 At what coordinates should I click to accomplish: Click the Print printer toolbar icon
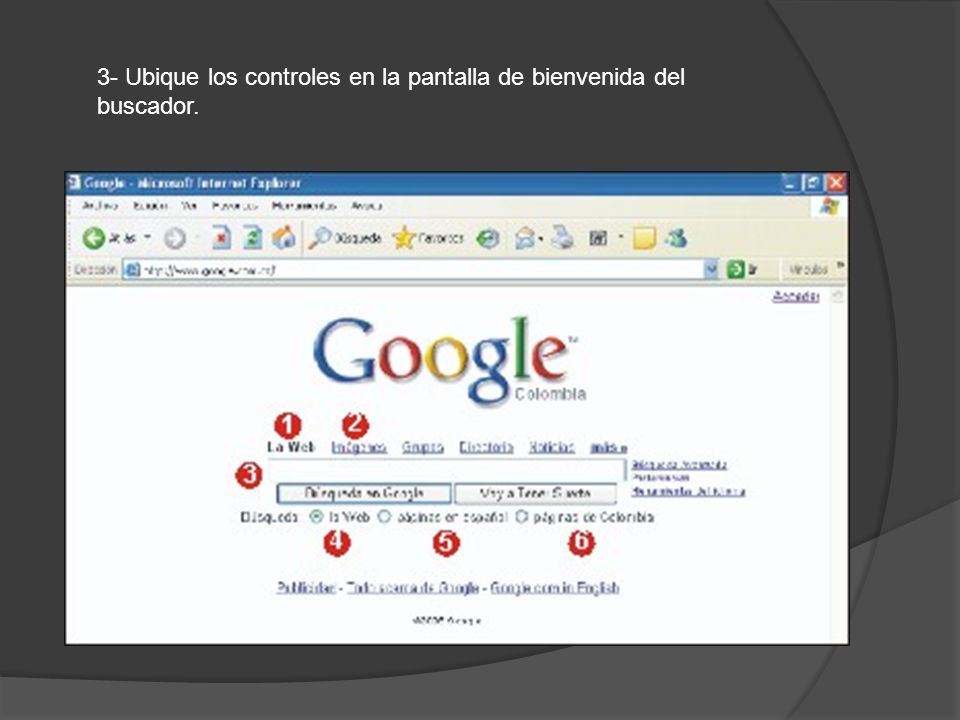[563, 238]
